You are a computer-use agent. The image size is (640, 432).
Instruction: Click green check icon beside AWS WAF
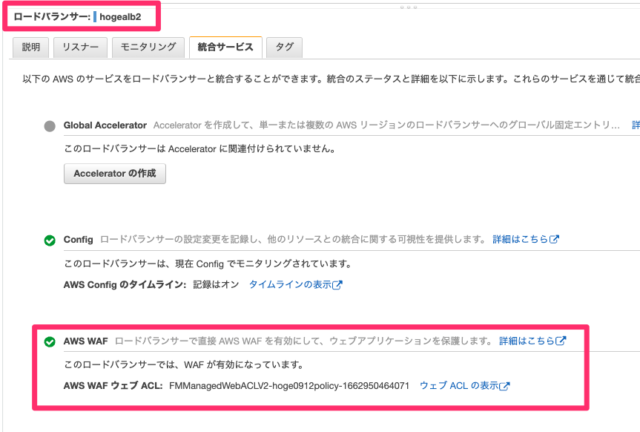(x=50, y=341)
